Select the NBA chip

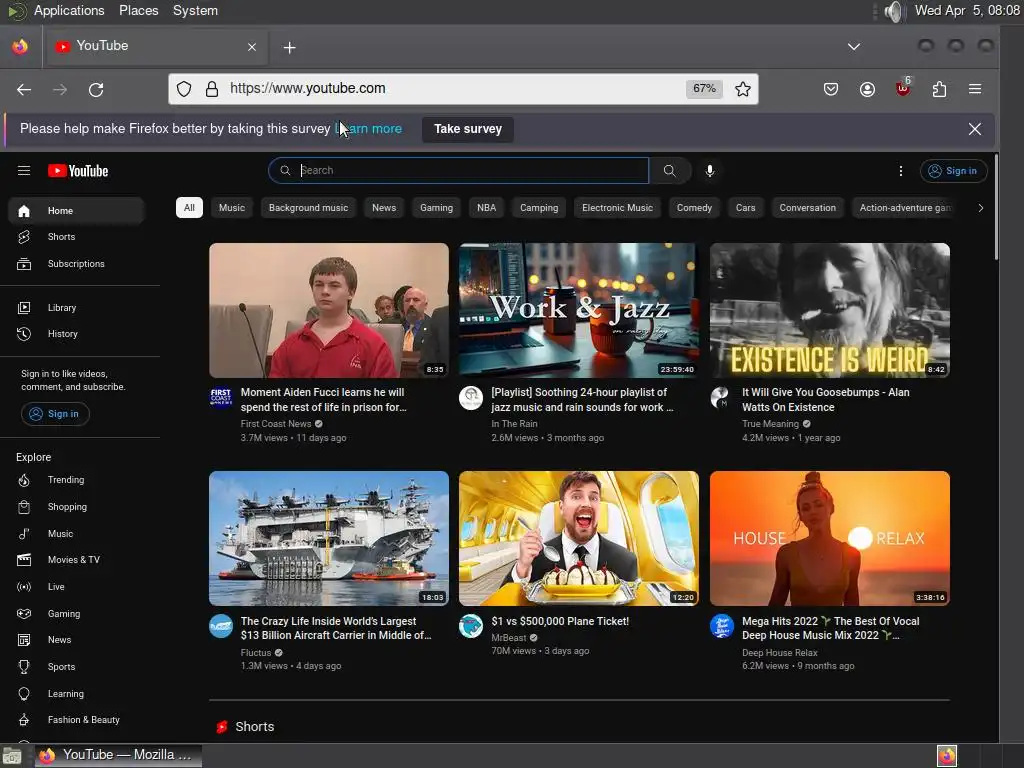[x=487, y=208]
